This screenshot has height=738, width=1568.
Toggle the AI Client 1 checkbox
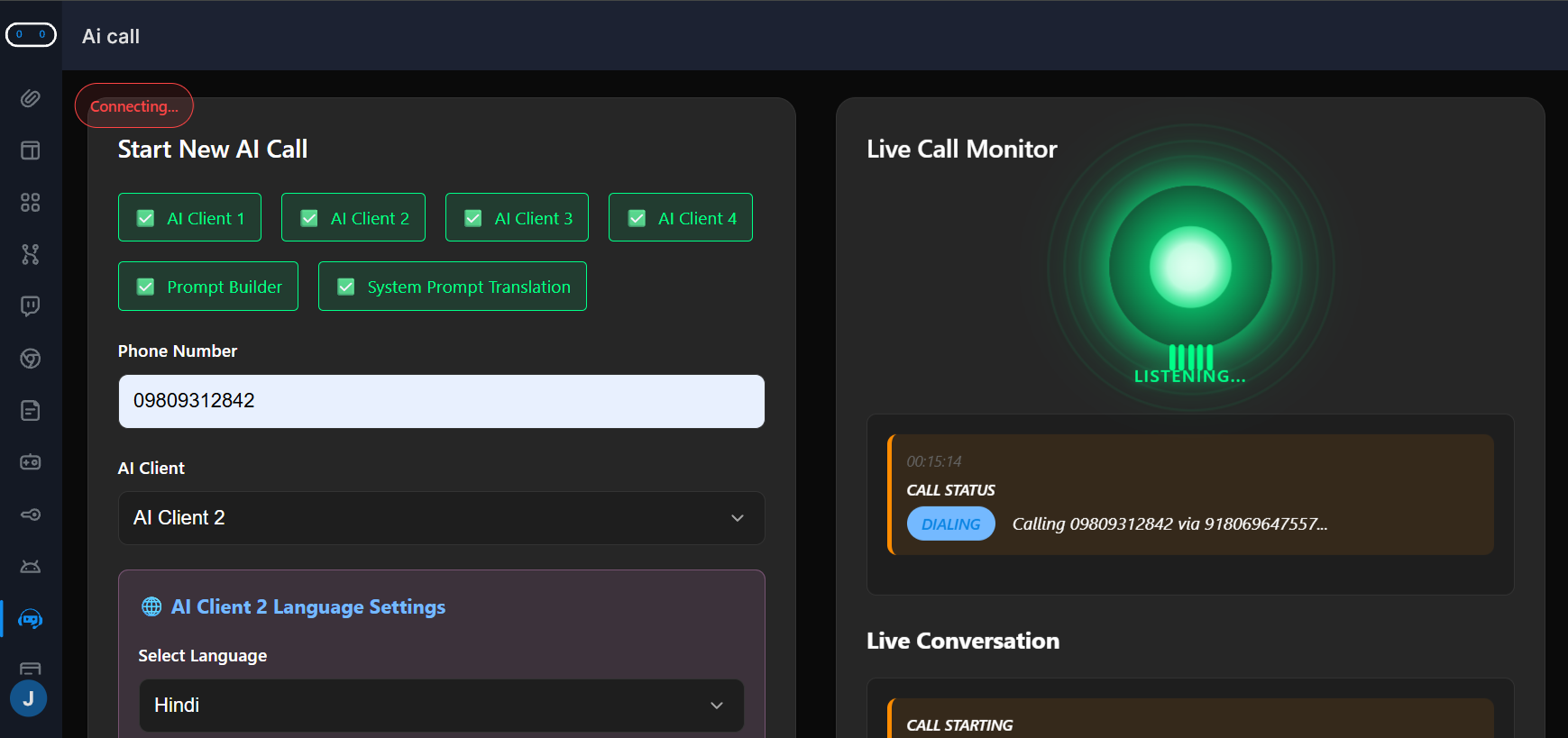pos(145,218)
